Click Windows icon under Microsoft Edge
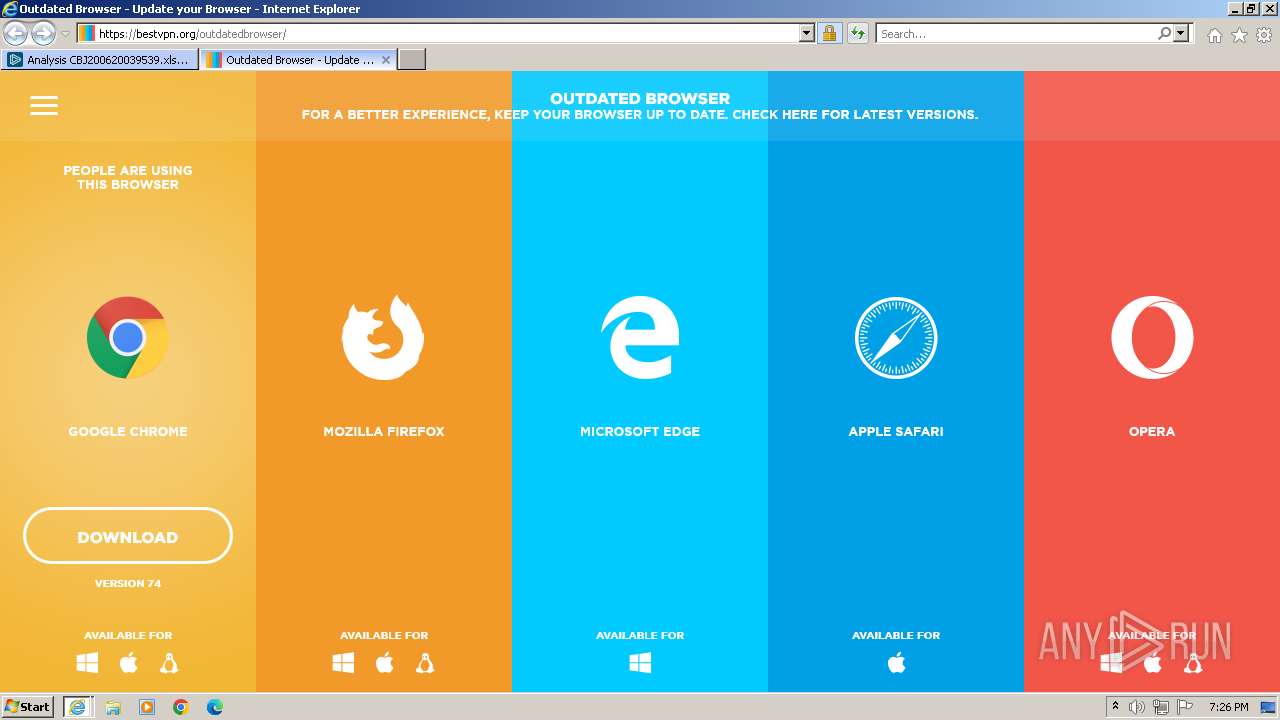 (640, 663)
